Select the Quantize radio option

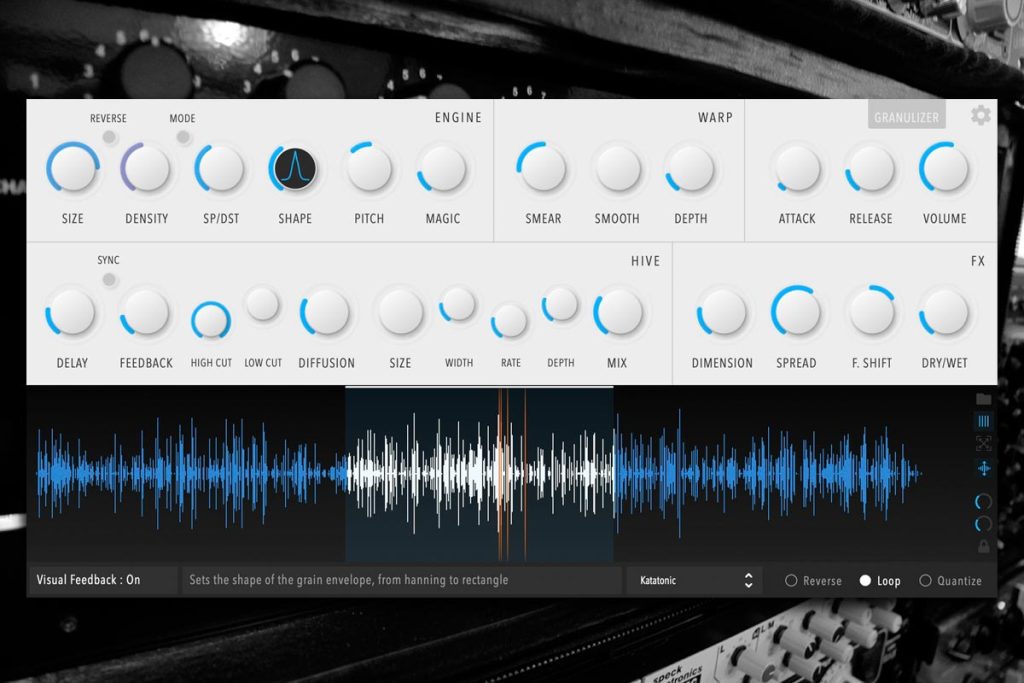[950, 580]
